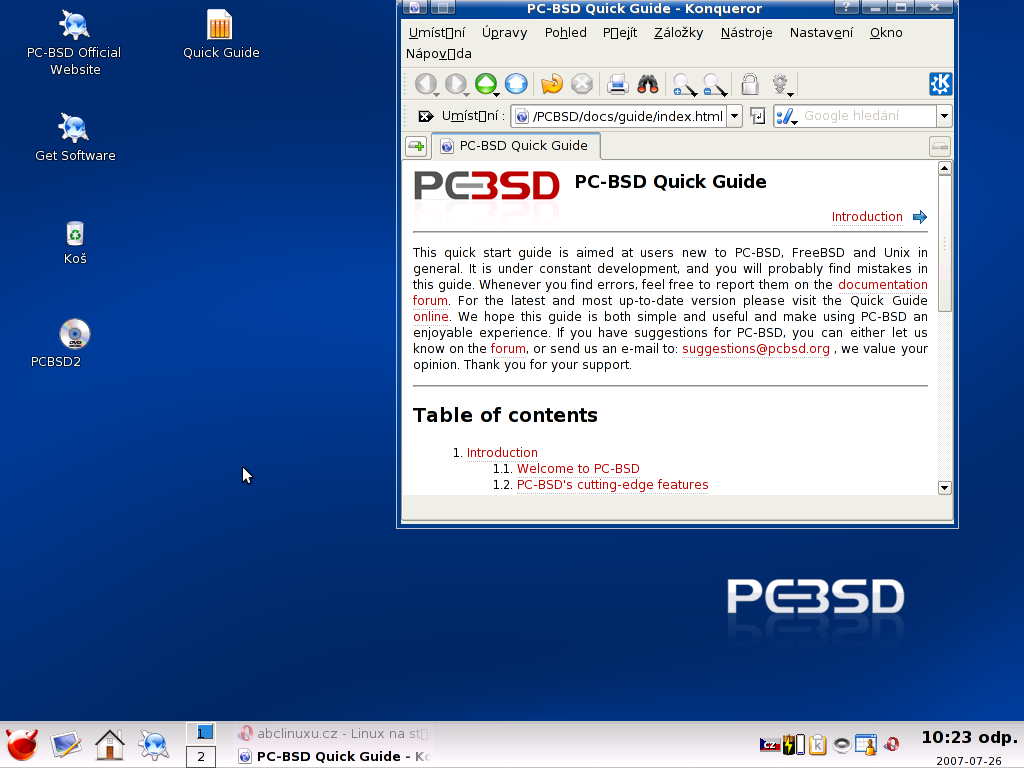This screenshot has height=768, width=1024.
Task: Click the calendar reminder tray icon
Action: pyautogui.click(x=866, y=744)
